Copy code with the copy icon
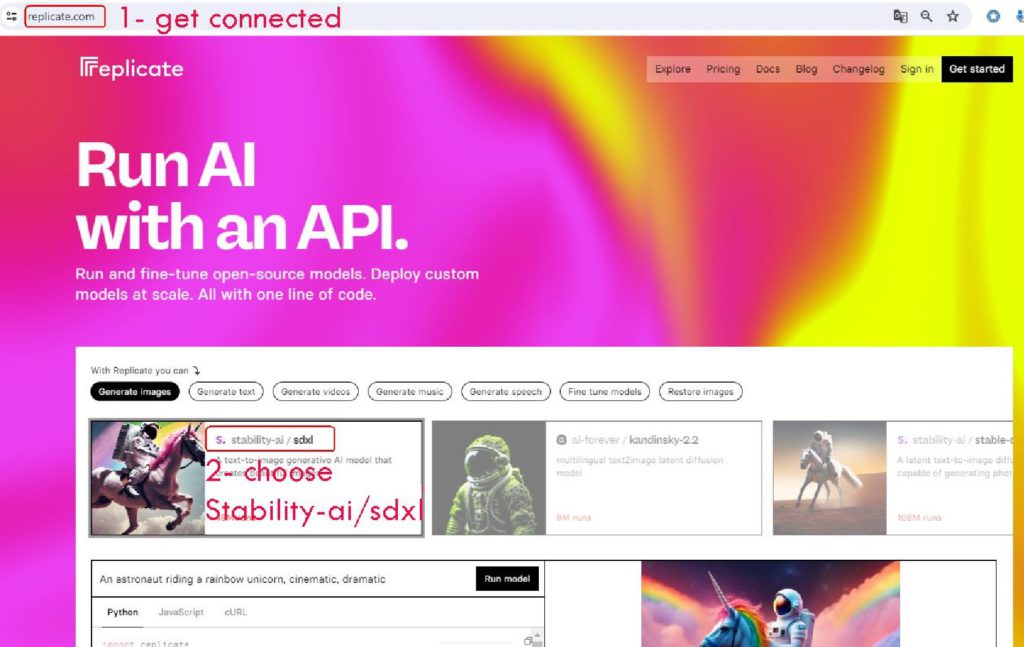 [x=528, y=641]
